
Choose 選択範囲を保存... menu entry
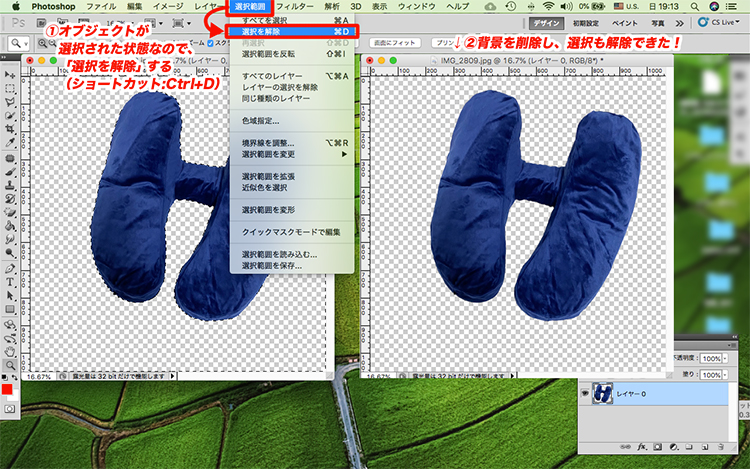coord(292,265)
